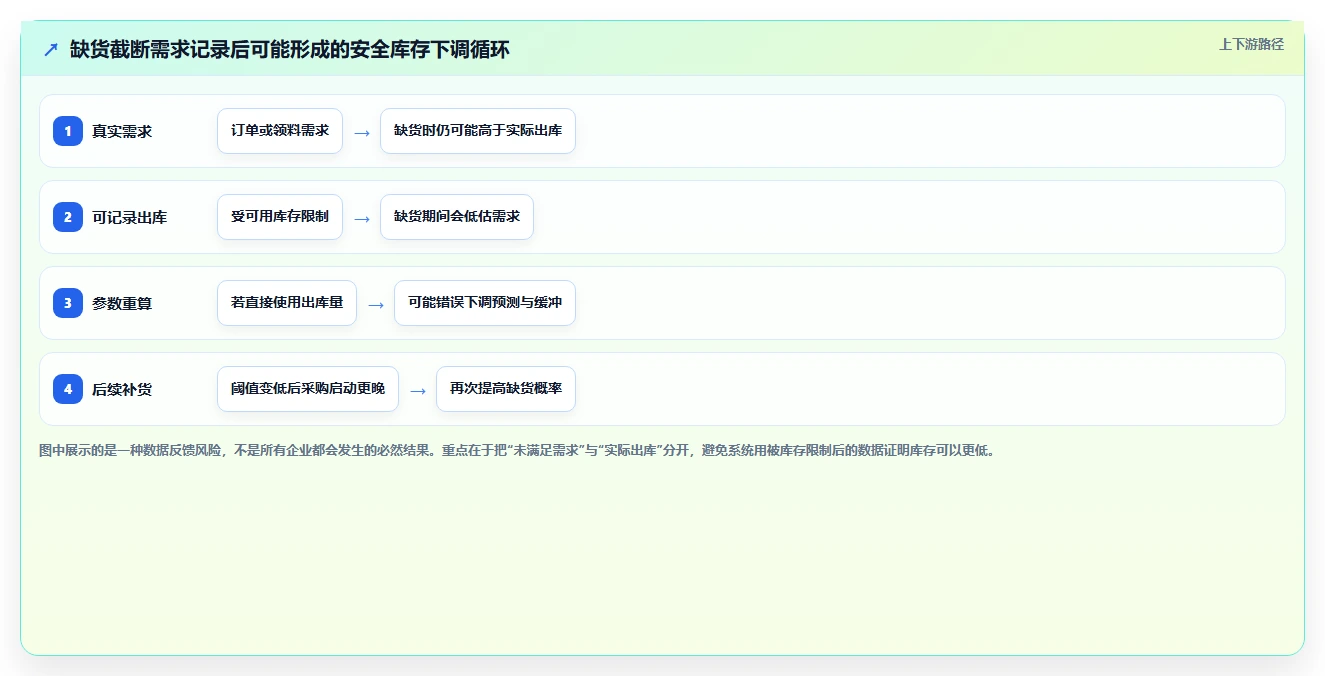This screenshot has height=676, width=1325.
Task: Click the step 2 number badge
Action: point(68,217)
